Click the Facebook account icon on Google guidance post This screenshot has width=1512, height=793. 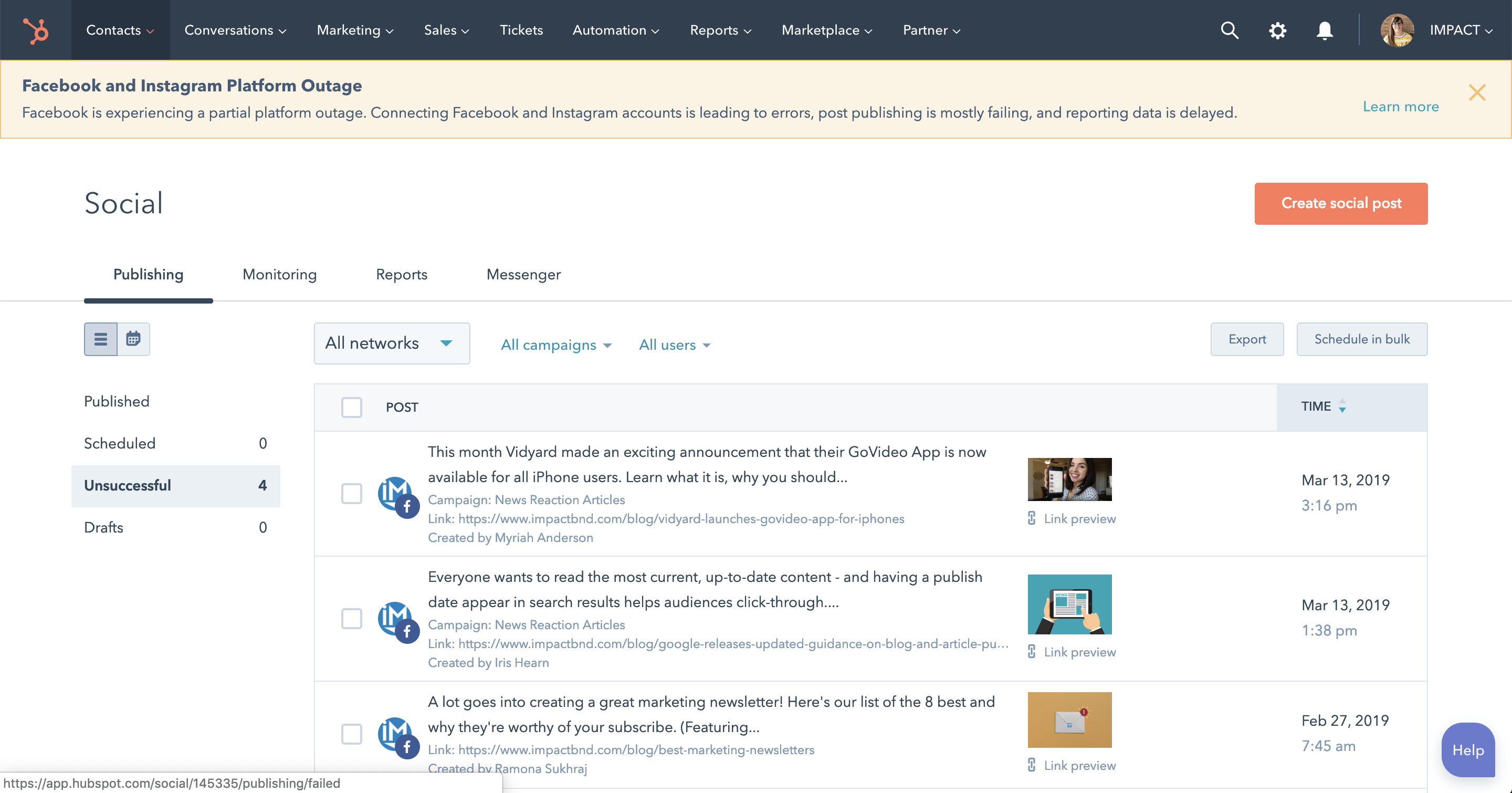[x=398, y=622]
